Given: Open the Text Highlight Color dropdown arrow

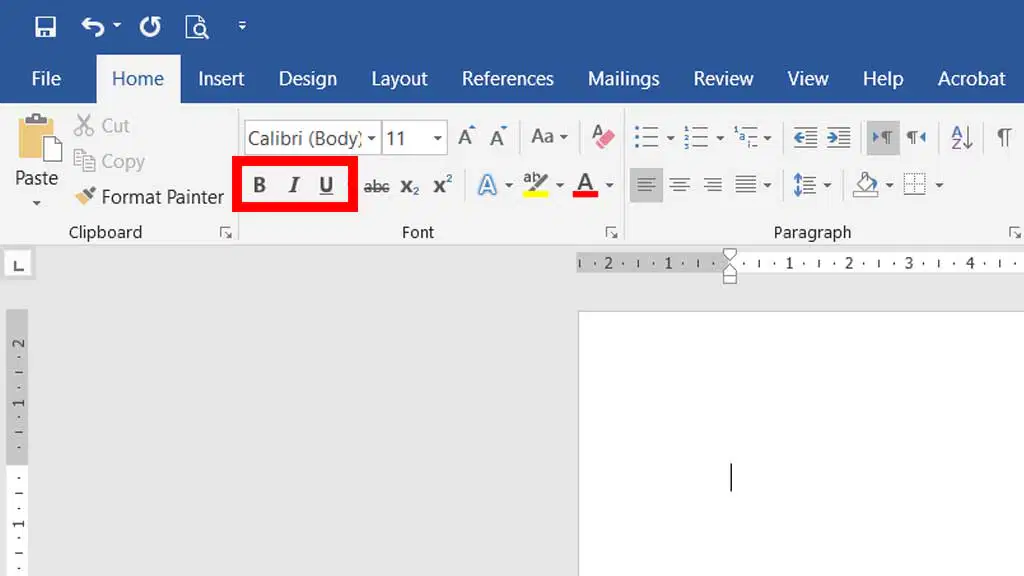Looking at the screenshot, I should [x=560, y=185].
